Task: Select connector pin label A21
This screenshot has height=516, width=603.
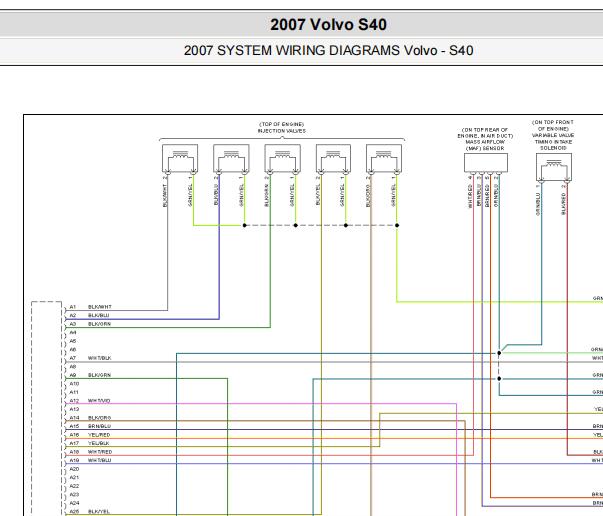Action: point(74,478)
